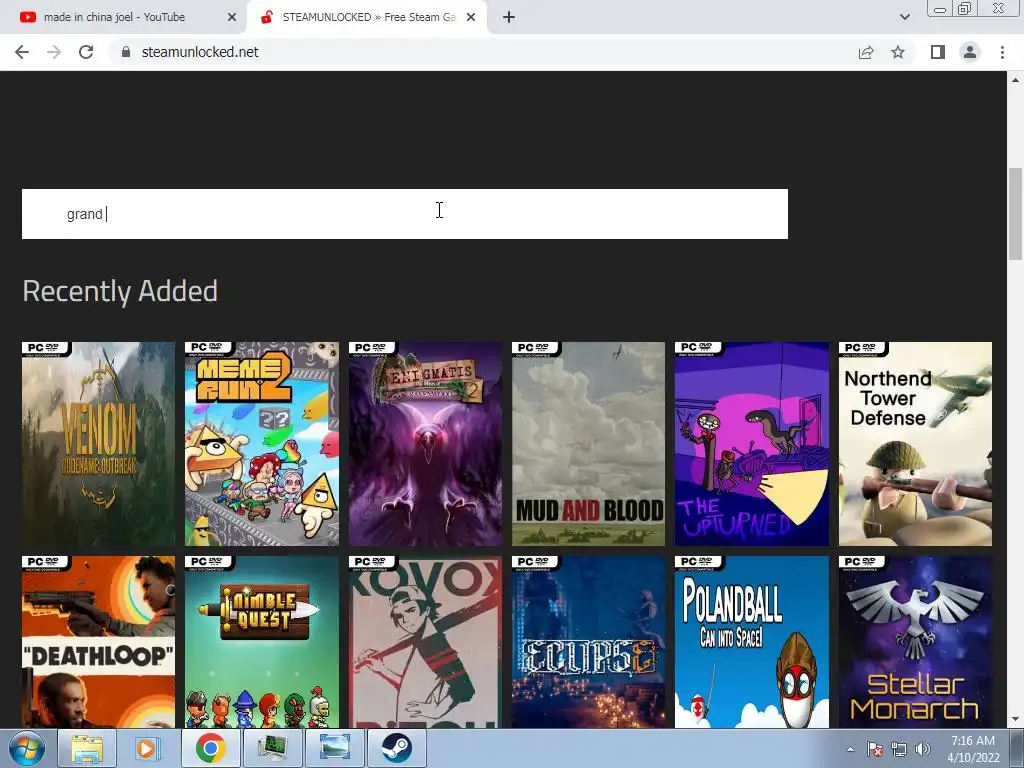Image resolution: width=1024 pixels, height=768 pixels.
Task: Open the Venom Codename Outbreak game
Action: click(99, 444)
